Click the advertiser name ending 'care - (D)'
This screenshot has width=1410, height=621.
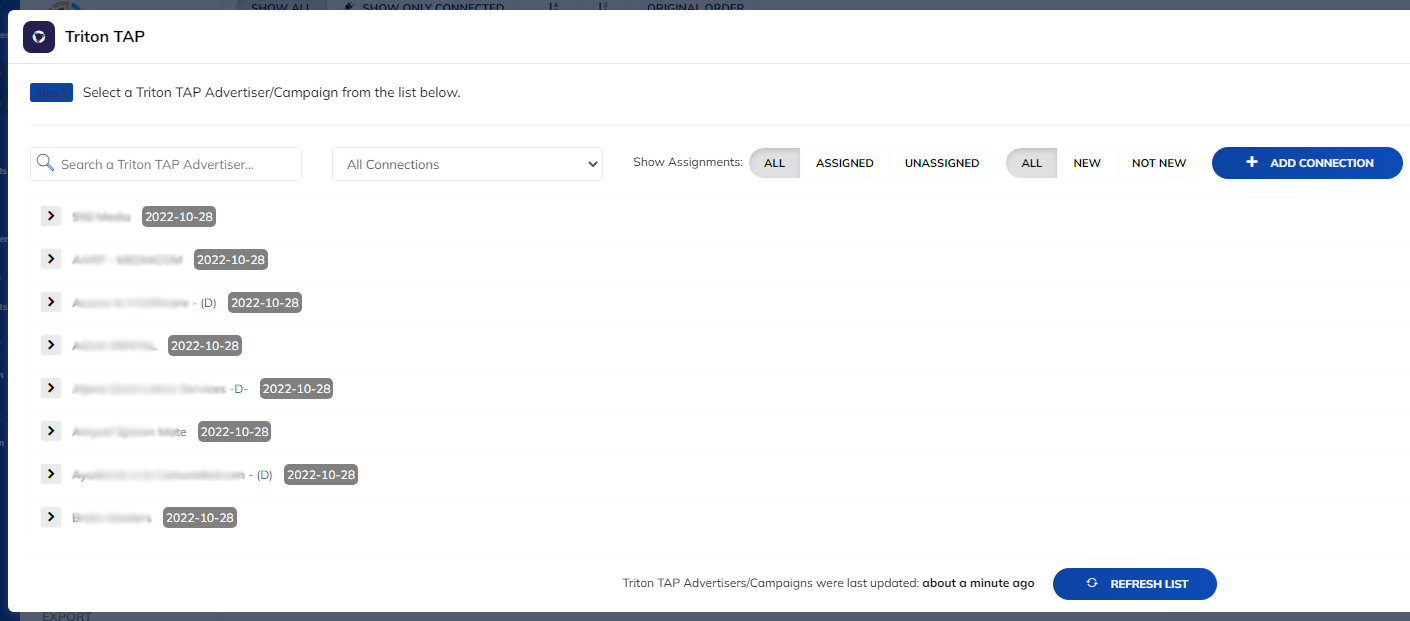[145, 303]
